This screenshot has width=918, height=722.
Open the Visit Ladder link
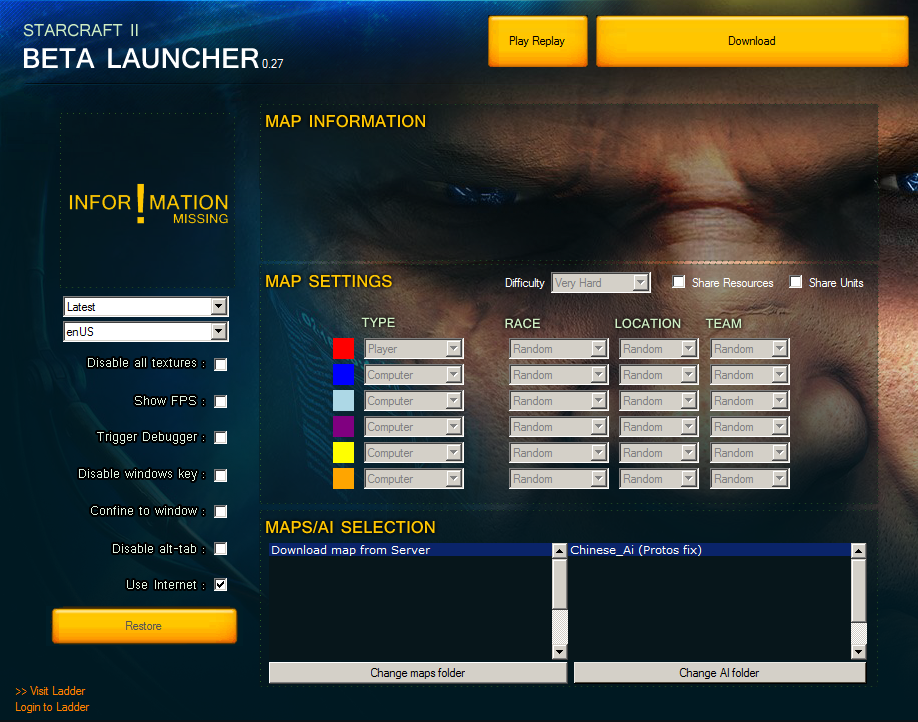pos(50,691)
